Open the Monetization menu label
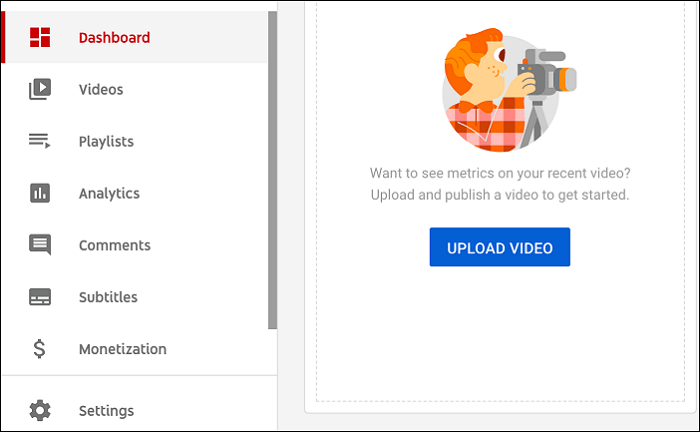 (122, 350)
